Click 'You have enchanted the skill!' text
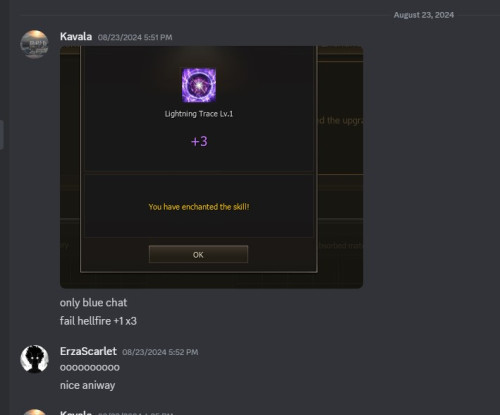 (199, 207)
